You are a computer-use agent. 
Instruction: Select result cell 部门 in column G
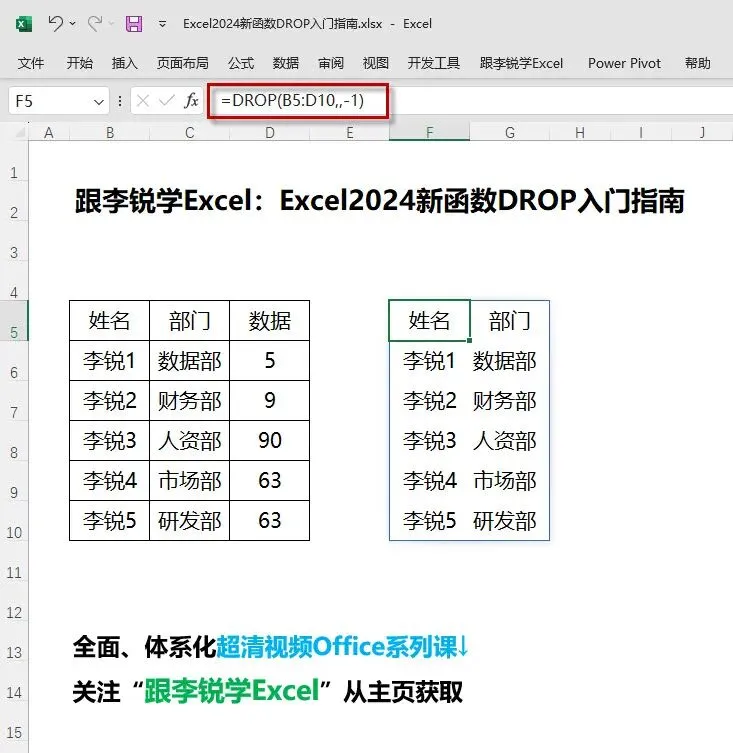point(509,321)
